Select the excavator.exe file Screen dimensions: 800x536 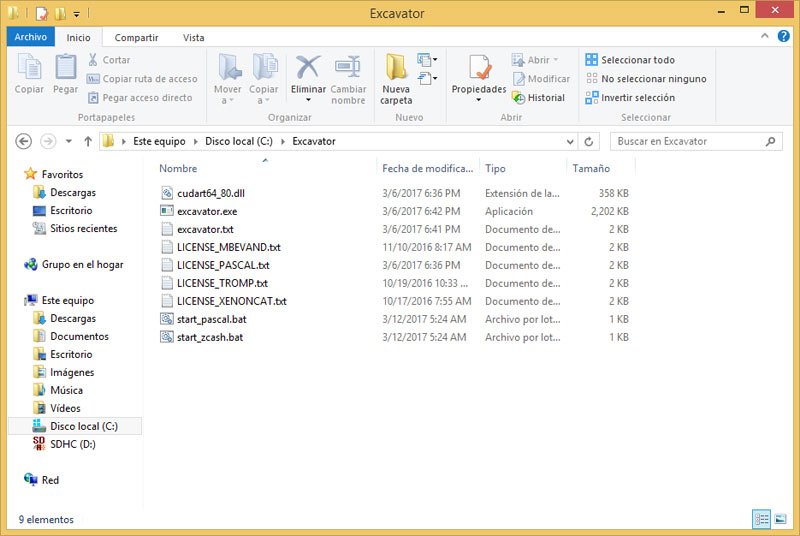207,211
